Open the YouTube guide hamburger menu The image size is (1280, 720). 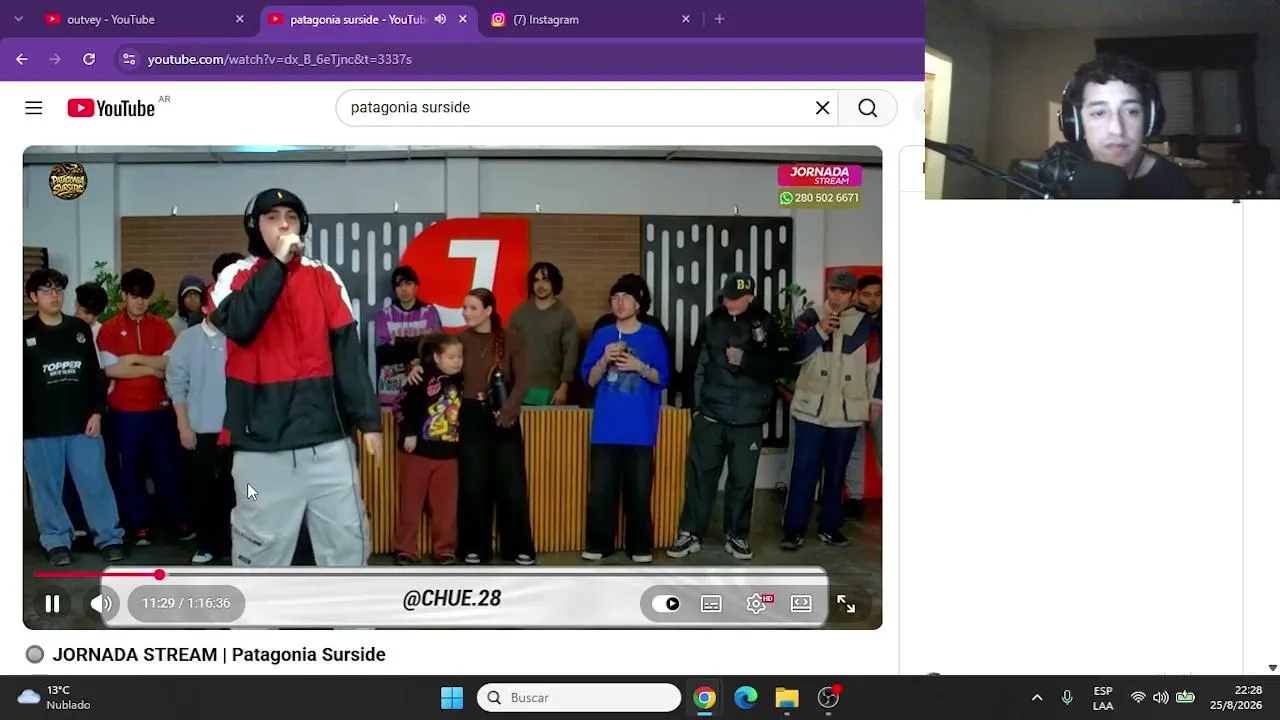point(34,108)
